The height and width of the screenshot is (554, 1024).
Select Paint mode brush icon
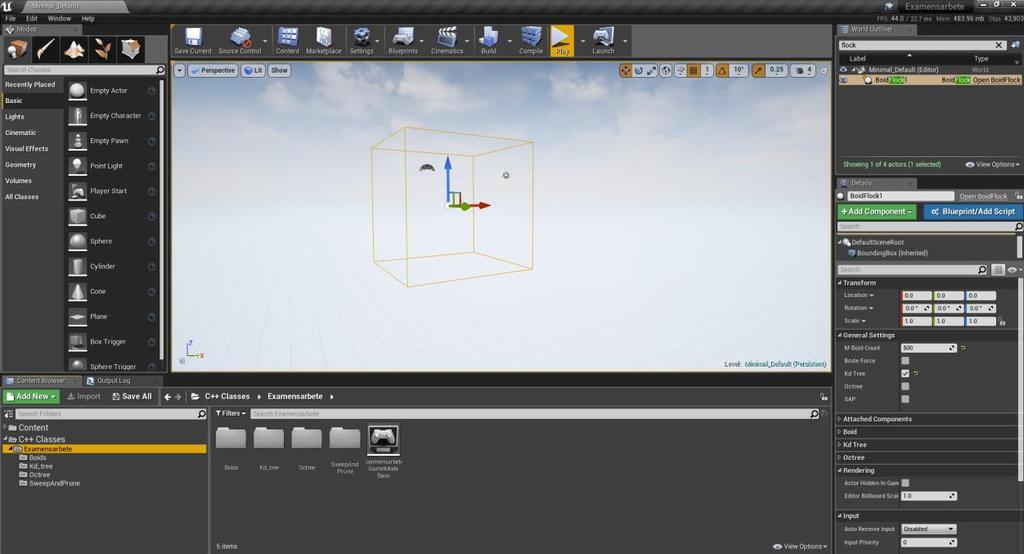tap(46, 49)
